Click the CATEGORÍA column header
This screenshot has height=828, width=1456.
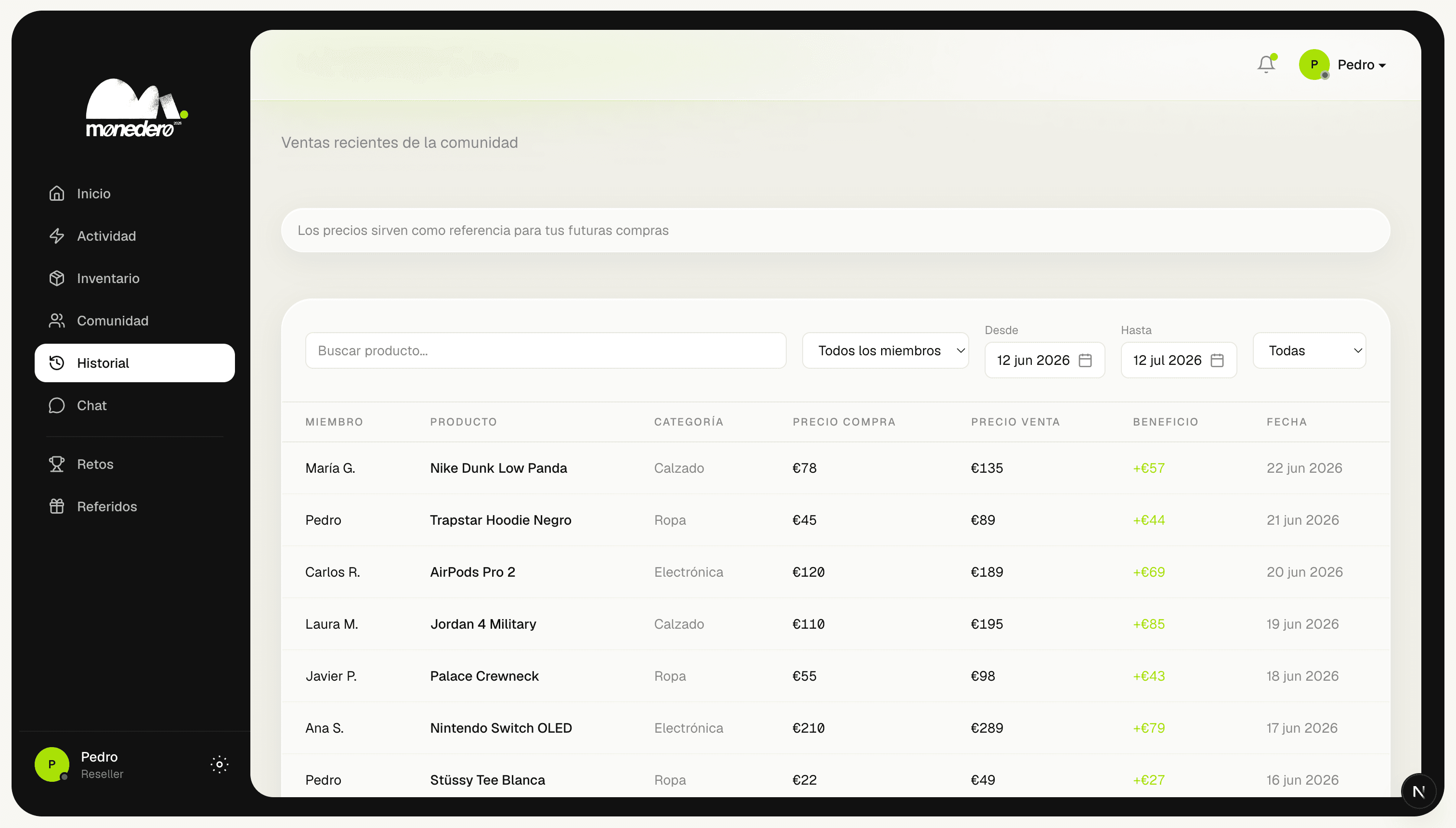click(x=689, y=422)
